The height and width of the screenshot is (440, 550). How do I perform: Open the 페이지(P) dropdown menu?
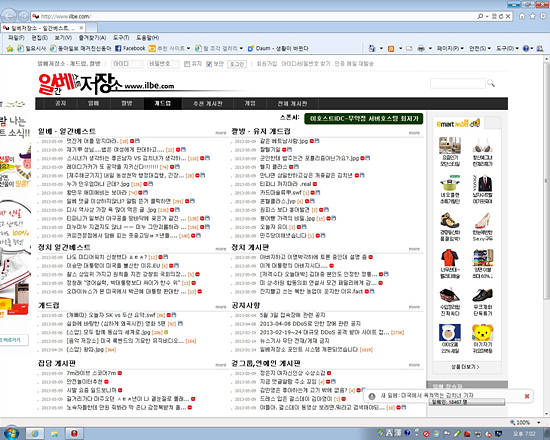[x=450, y=48]
